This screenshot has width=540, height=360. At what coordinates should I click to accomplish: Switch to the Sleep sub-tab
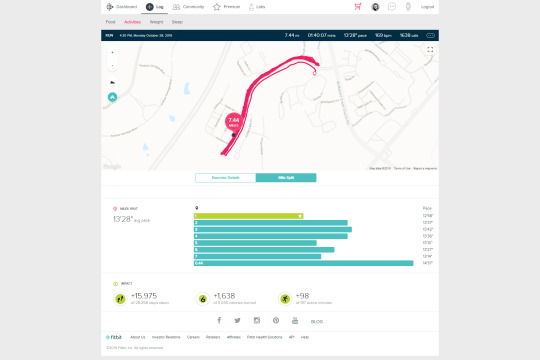tap(177, 22)
